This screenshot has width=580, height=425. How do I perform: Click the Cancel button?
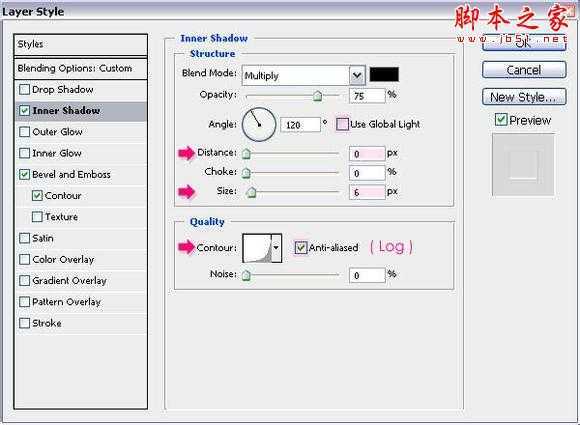tap(524, 70)
